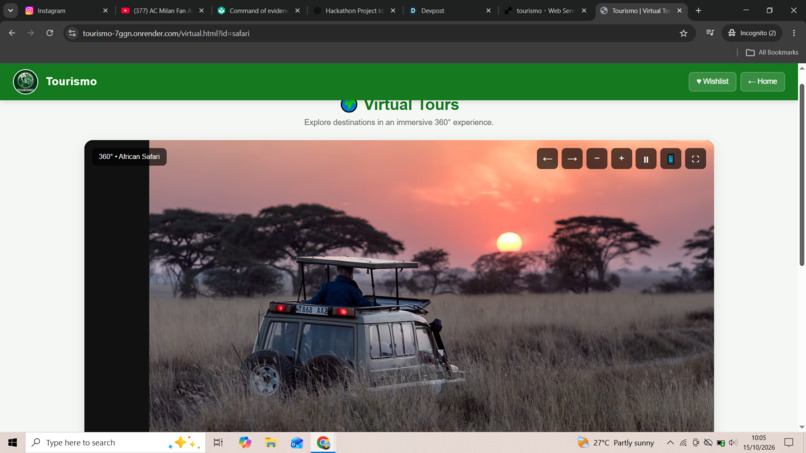This screenshot has height=453, width=806.
Task: Click the Chrome taskbar icon
Action: tap(323, 442)
